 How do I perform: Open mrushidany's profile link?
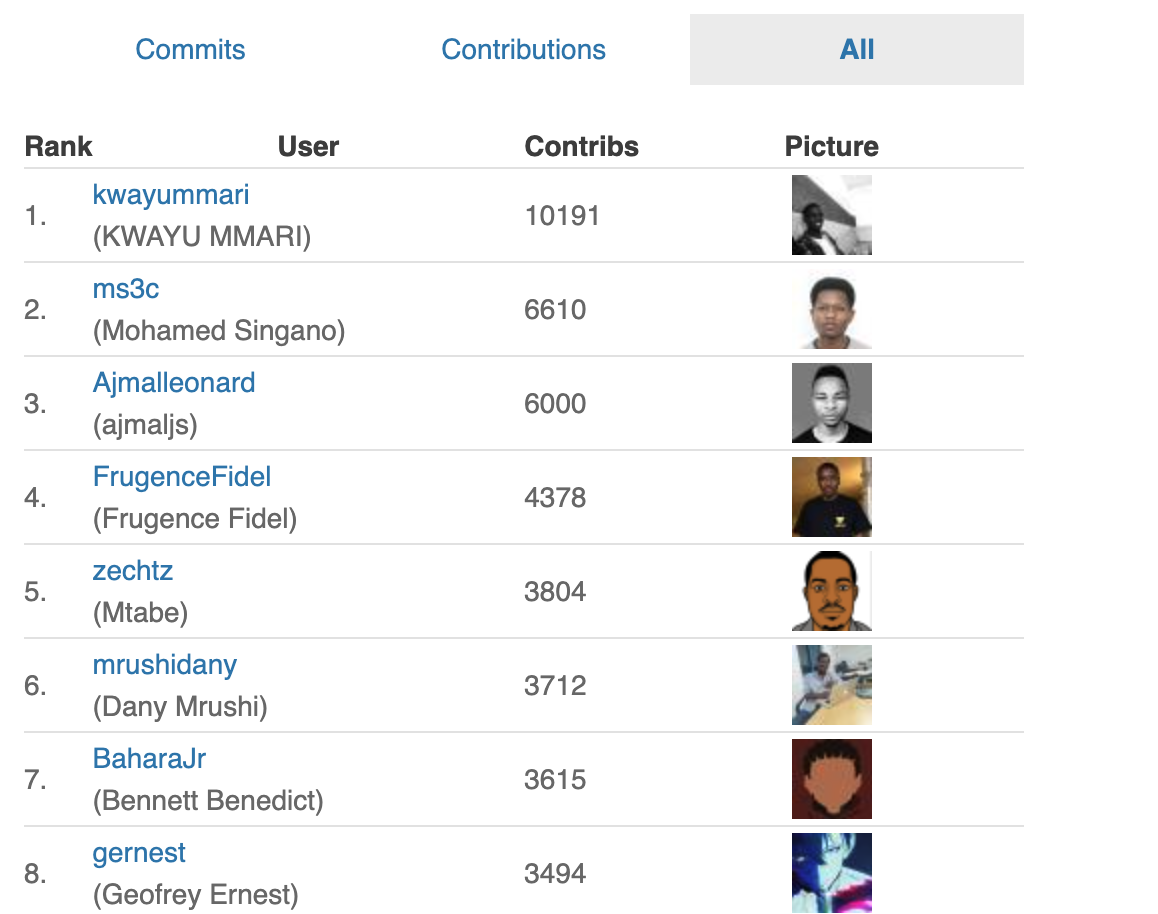click(165, 665)
